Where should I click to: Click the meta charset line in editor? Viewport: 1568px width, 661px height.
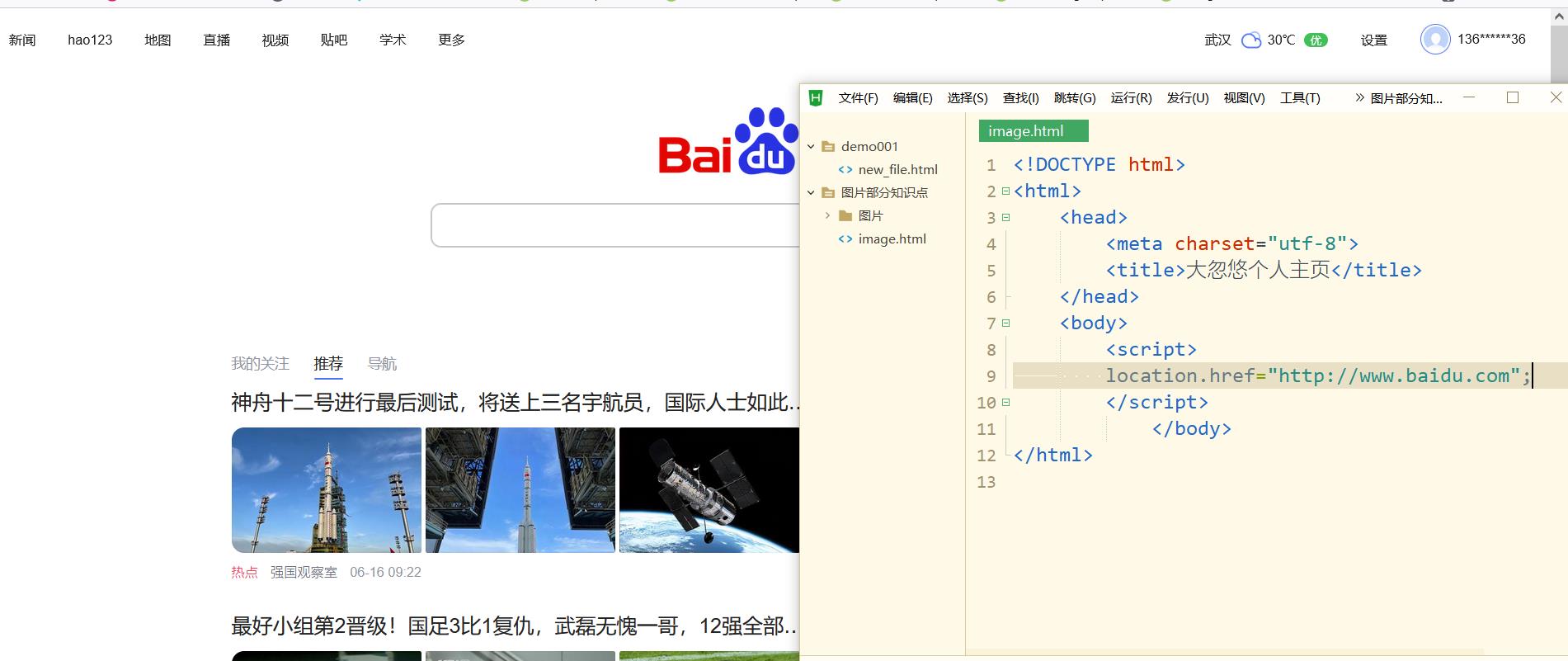pos(1231,244)
